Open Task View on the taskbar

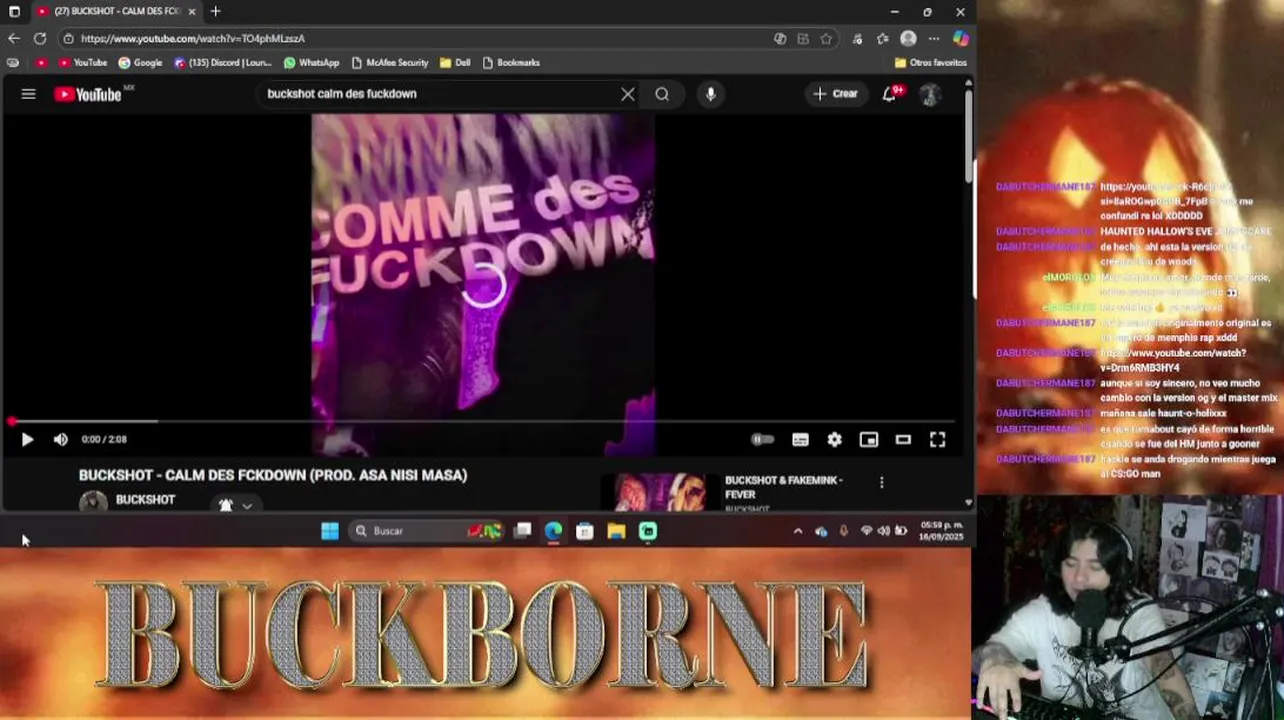click(522, 531)
